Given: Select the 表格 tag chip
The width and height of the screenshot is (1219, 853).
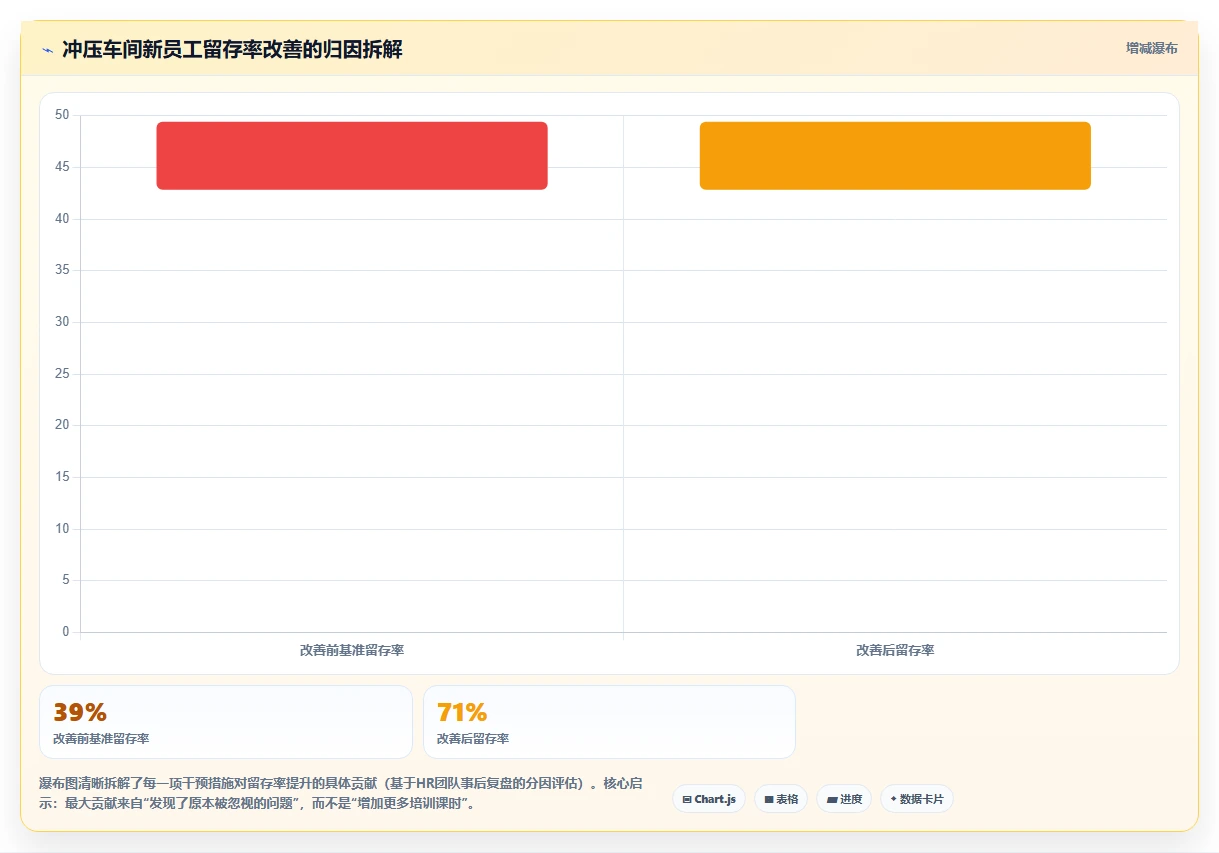Looking at the screenshot, I should click(781, 799).
